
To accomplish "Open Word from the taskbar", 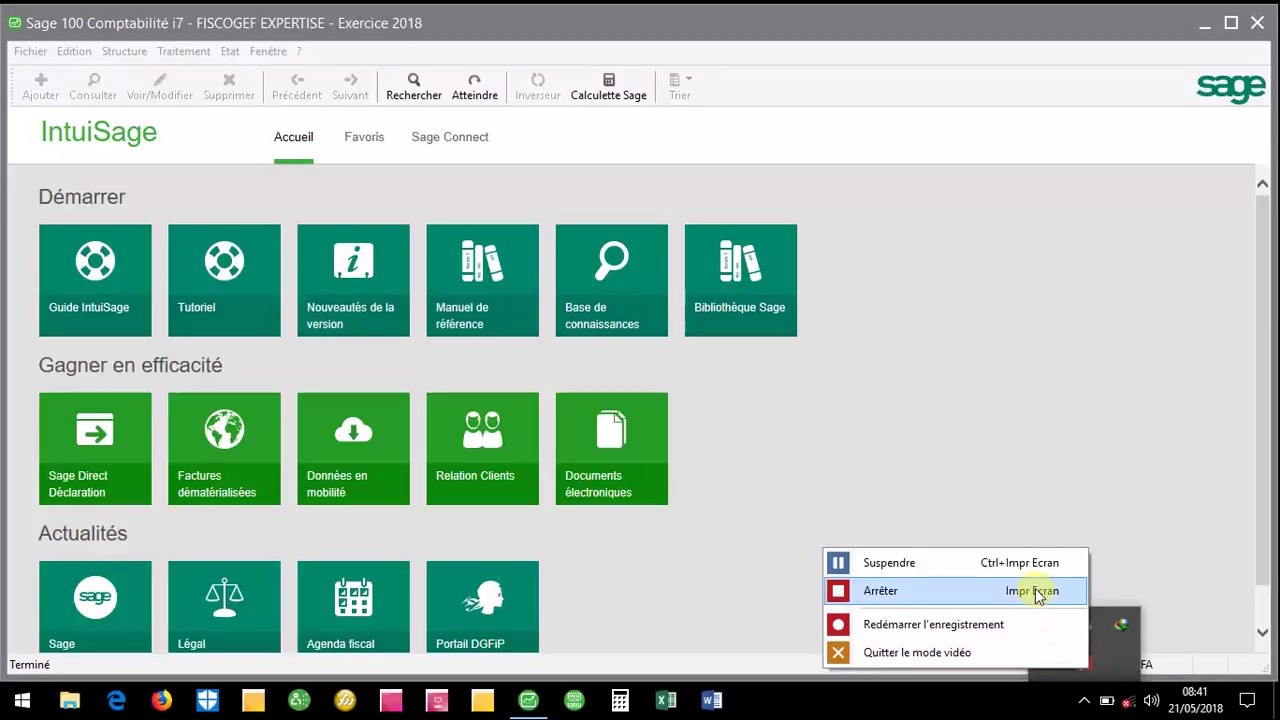I will click(x=712, y=700).
